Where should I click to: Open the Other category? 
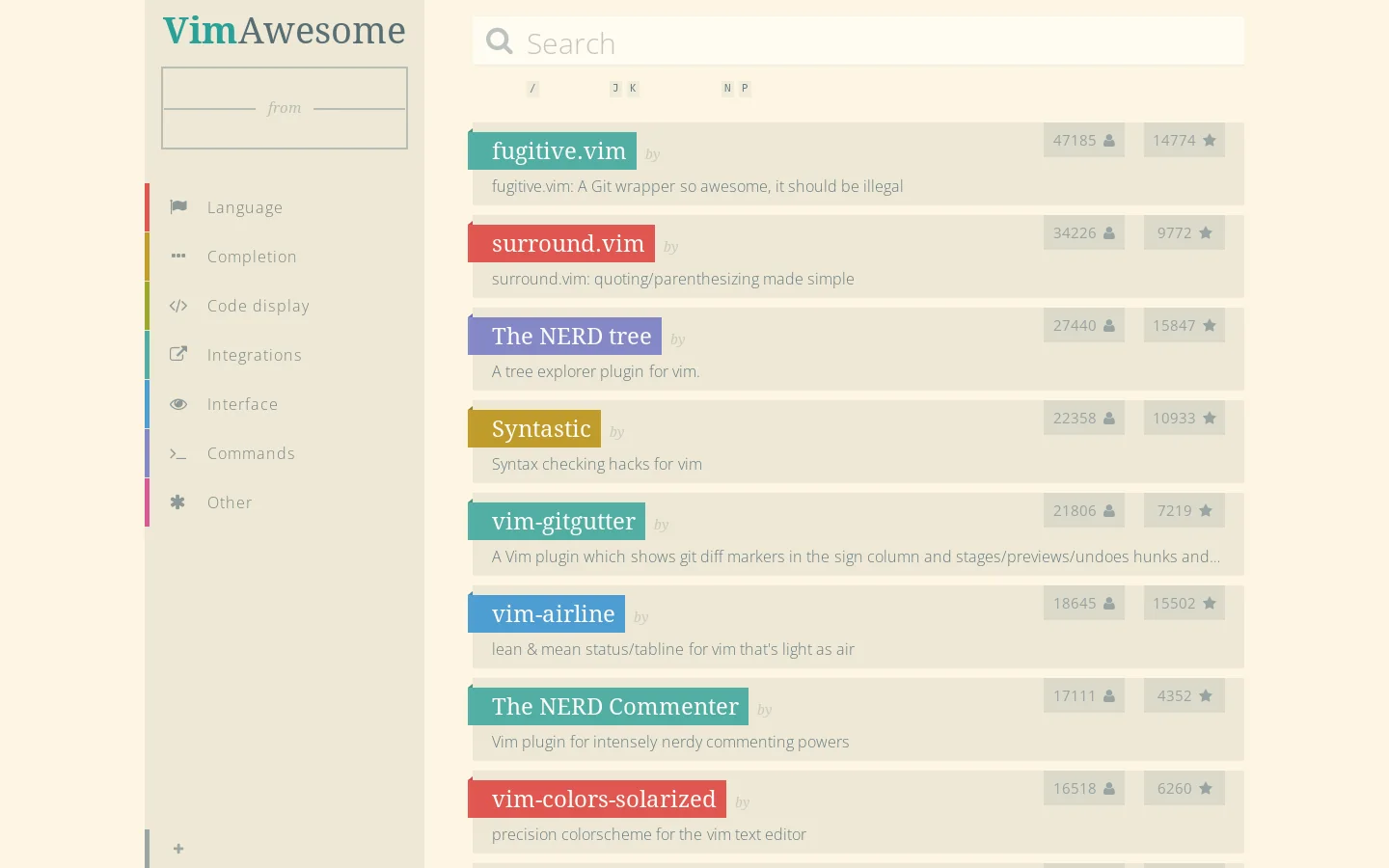pyautogui.click(x=285, y=502)
